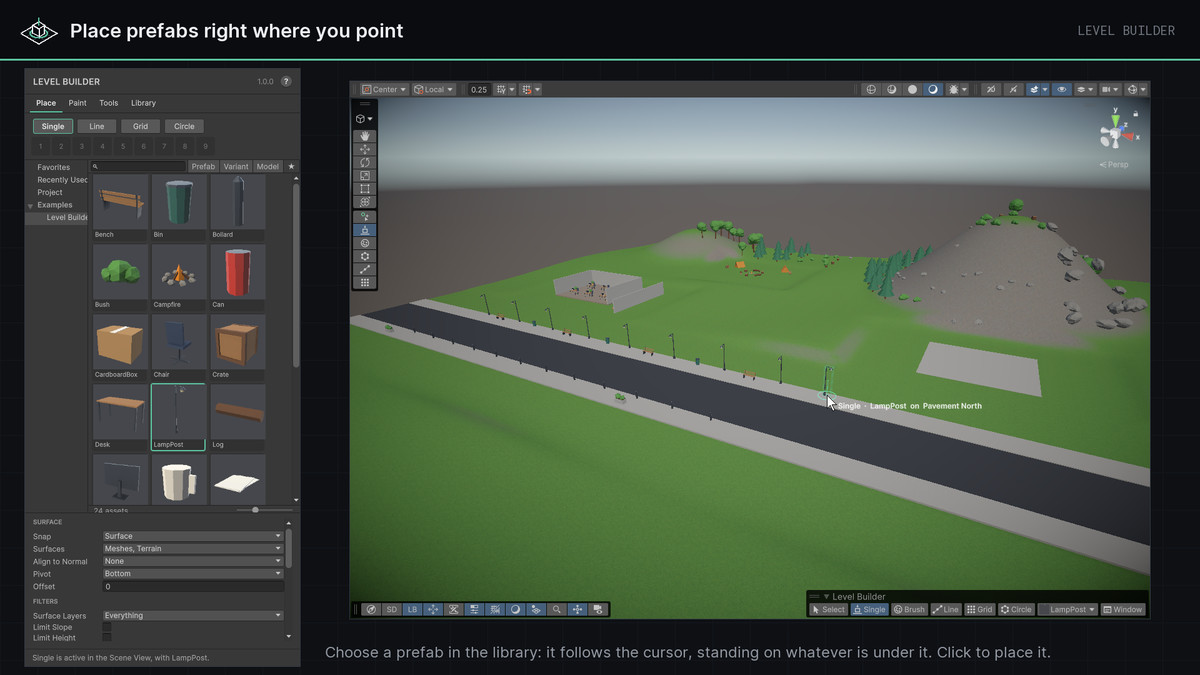1200x675 pixels.
Task: Select the Campfire prefab thumbnail
Action: pyautogui.click(x=179, y=277)
